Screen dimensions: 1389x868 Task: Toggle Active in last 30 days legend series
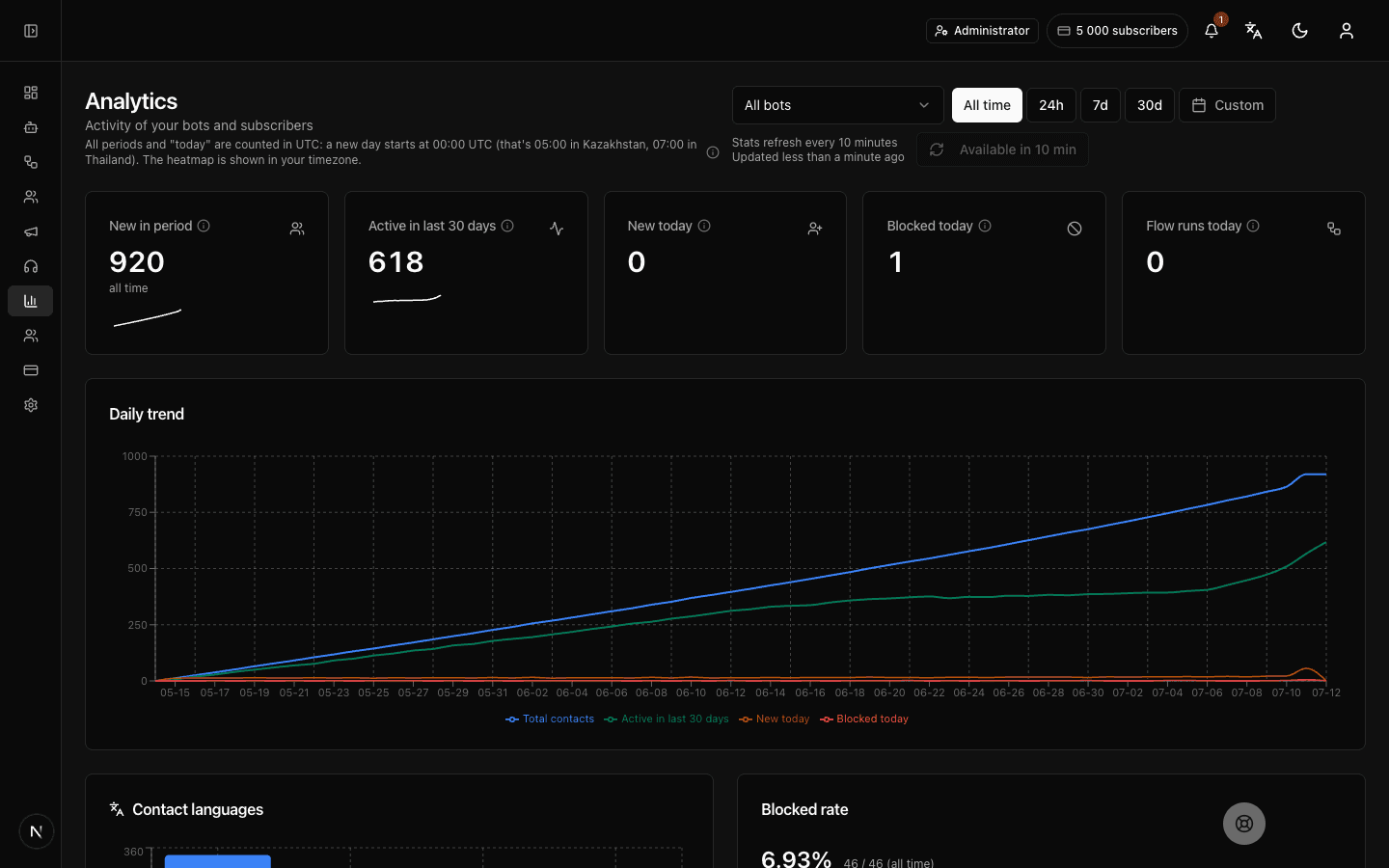(667, 719)
